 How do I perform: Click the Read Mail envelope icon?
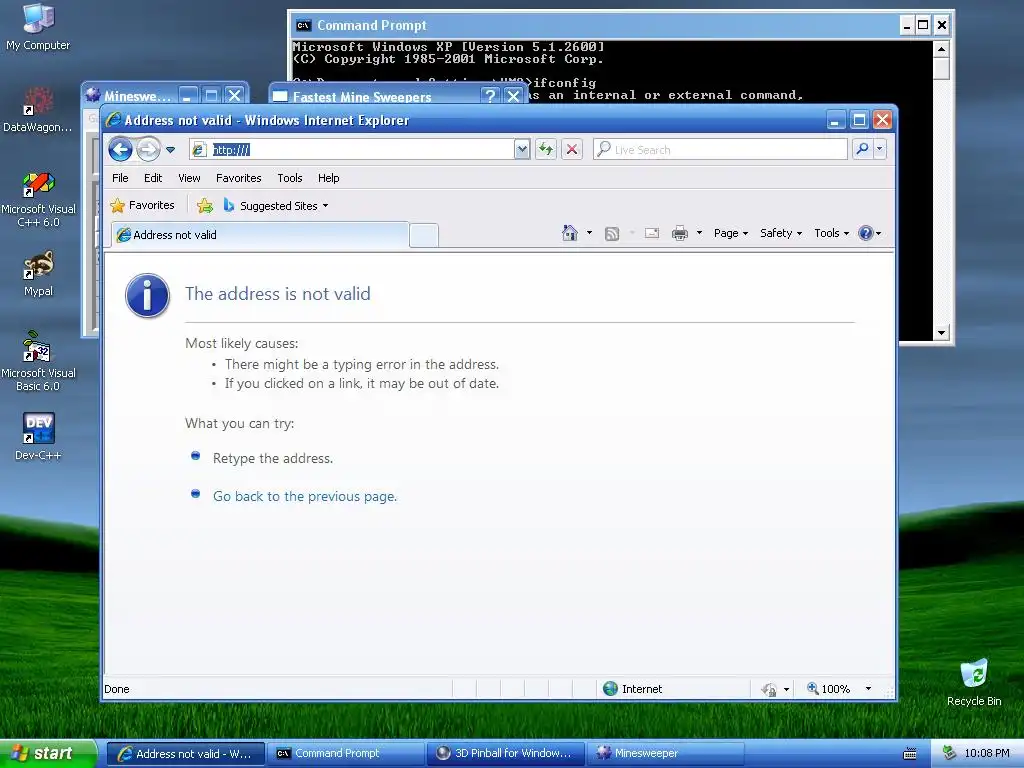click(652, 233)
